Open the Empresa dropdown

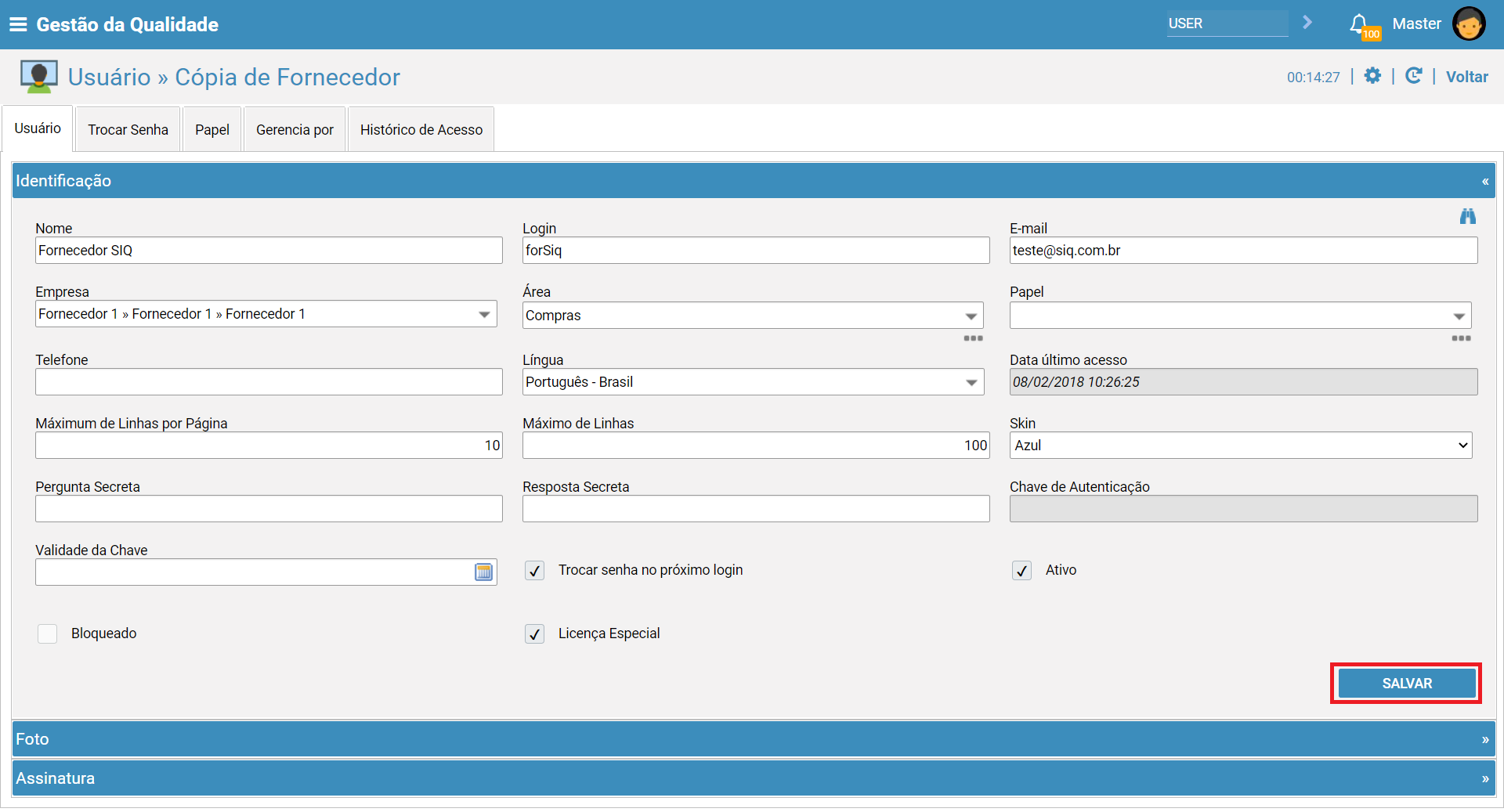[x=266, y=314]
